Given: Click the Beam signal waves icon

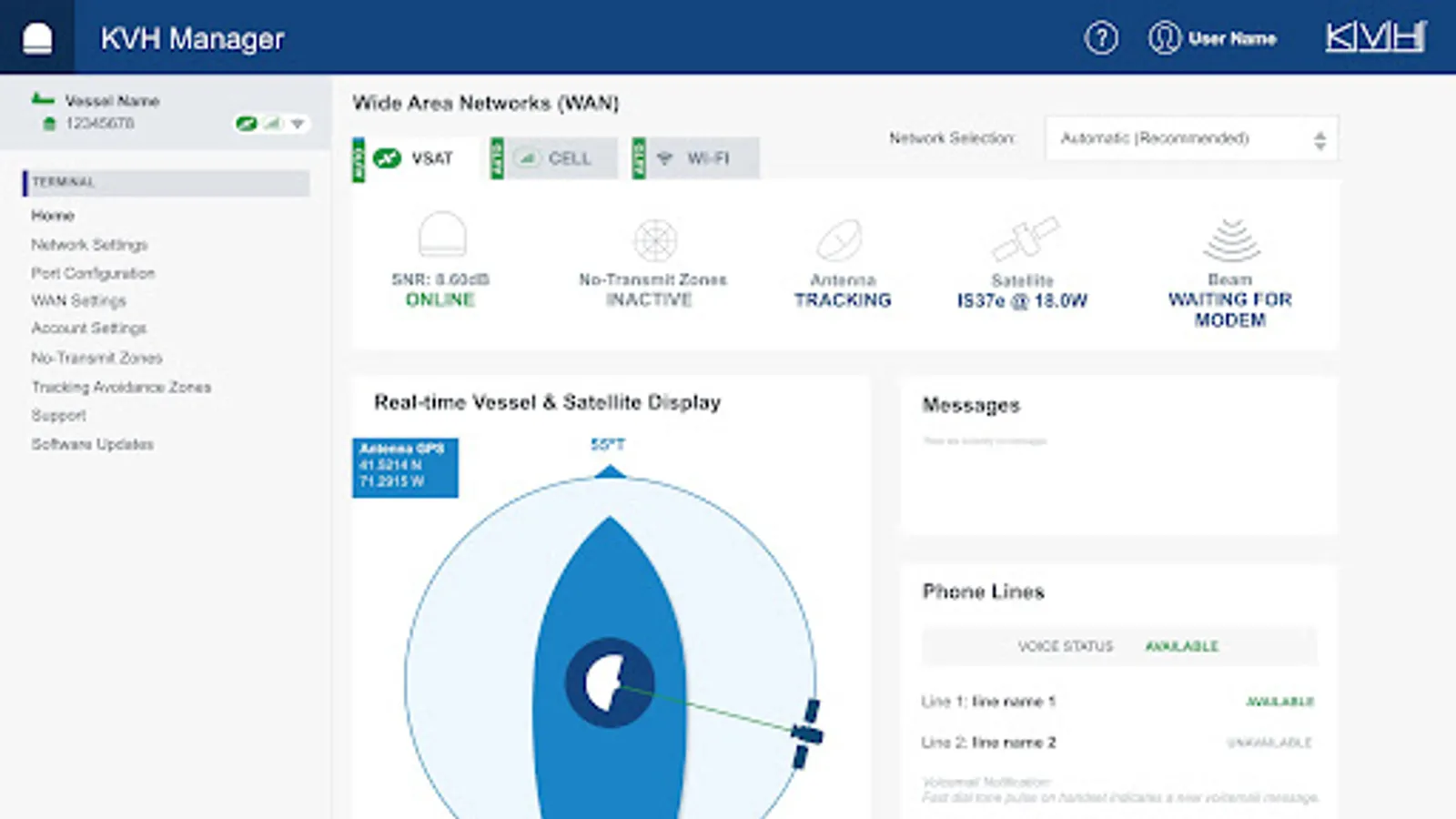Looking at the screenshot, I should point(1231,239).
